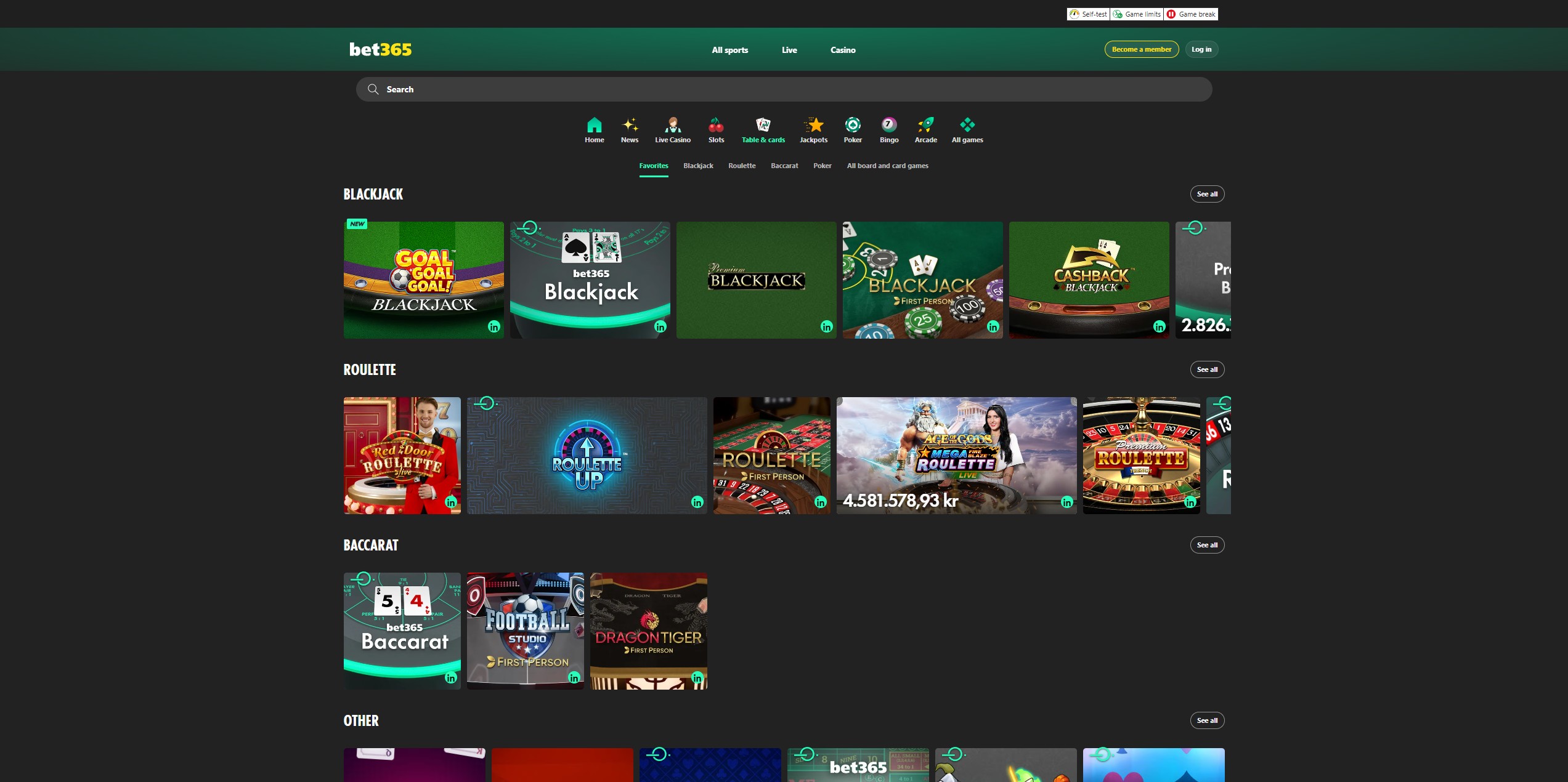The image size is (1568, 782).
Task: Go to All sports
Action: tap(729, 50)
